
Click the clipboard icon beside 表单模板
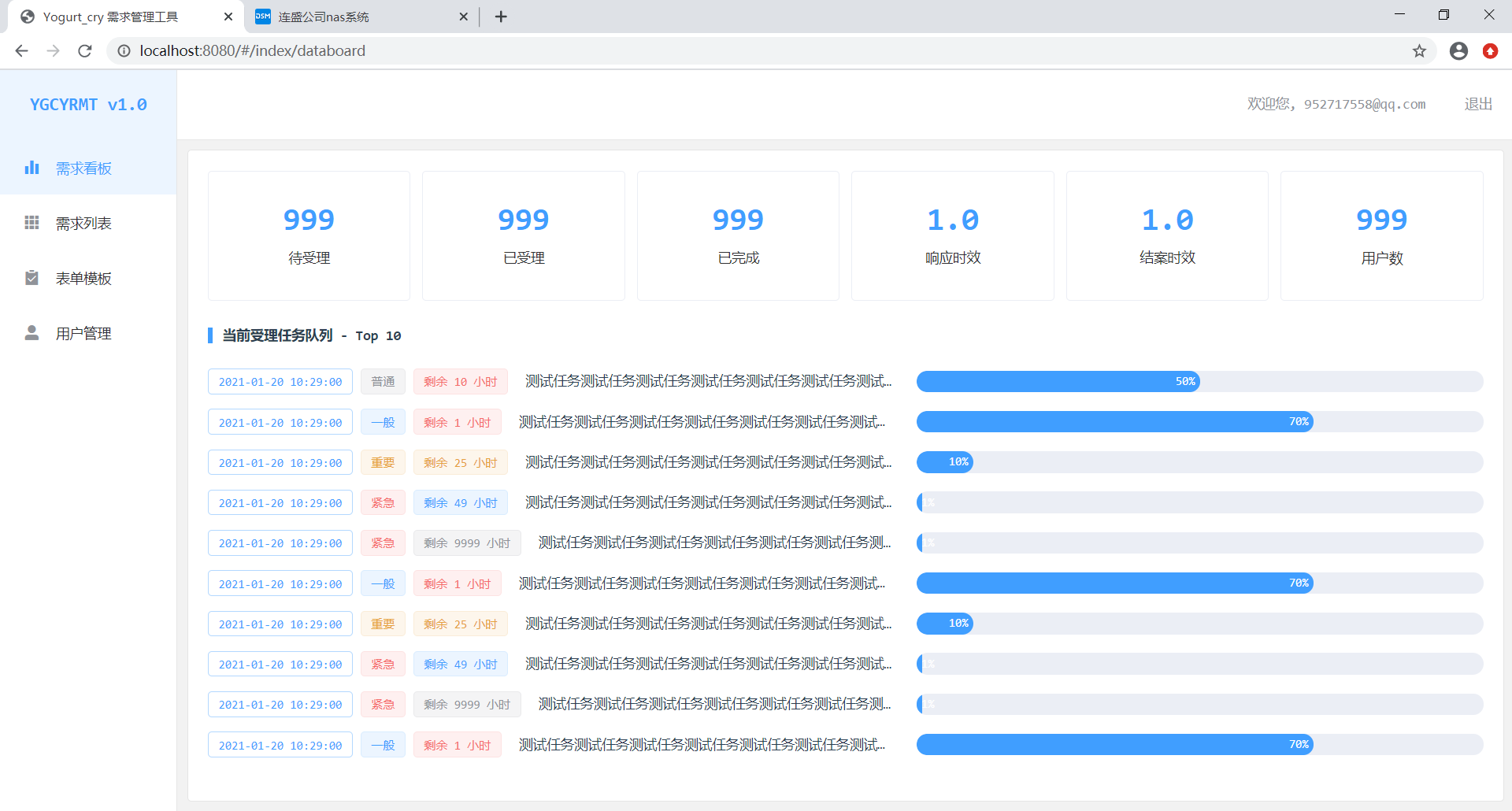tap(31, 278)
